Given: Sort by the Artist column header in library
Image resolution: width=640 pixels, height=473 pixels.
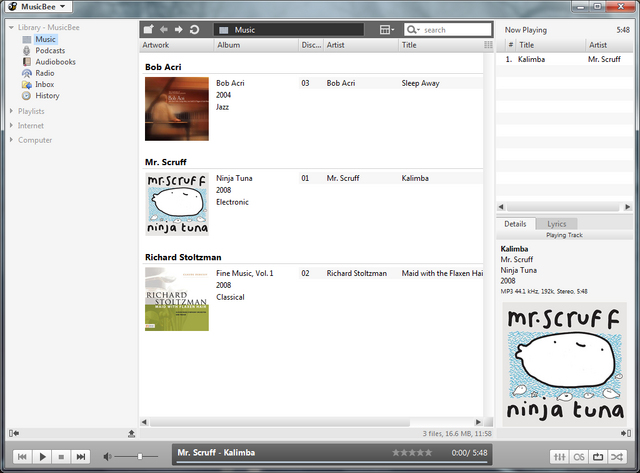Looking at the screenshot, I should 361,45.
